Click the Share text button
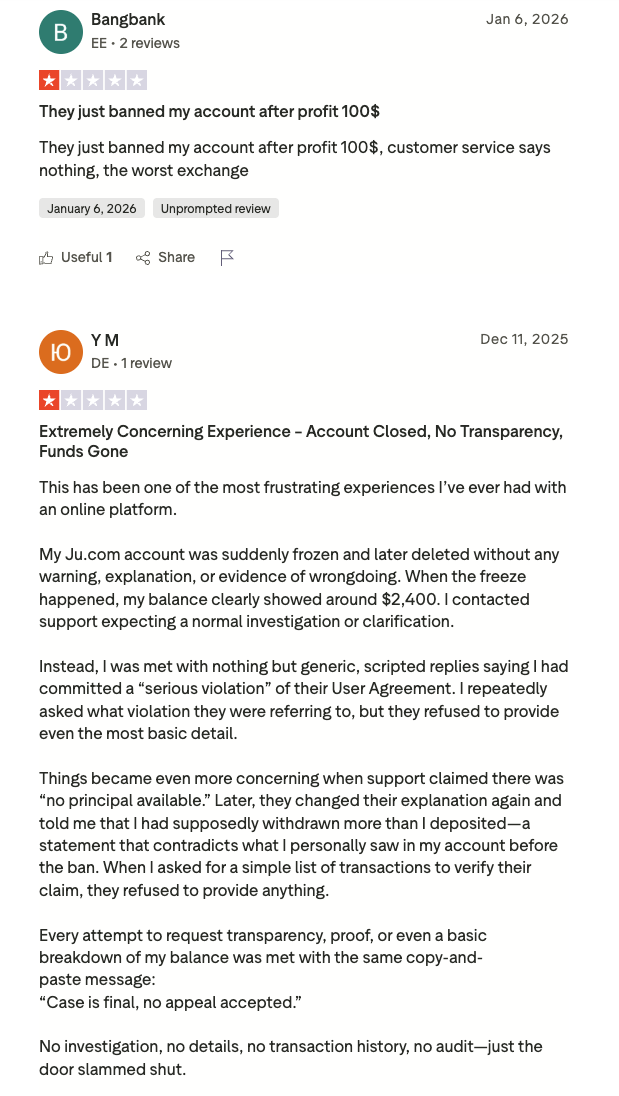Image resolution: width=619 pixels, height=1096 pixels. [x=176, y=257]
